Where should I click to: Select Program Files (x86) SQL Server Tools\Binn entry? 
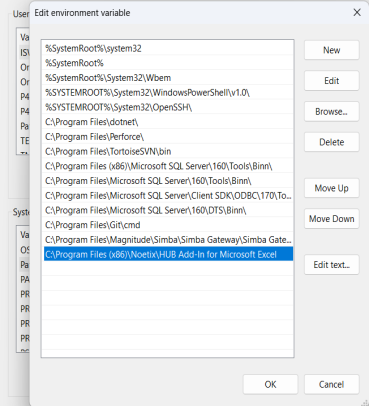click(x=168, y=166)
